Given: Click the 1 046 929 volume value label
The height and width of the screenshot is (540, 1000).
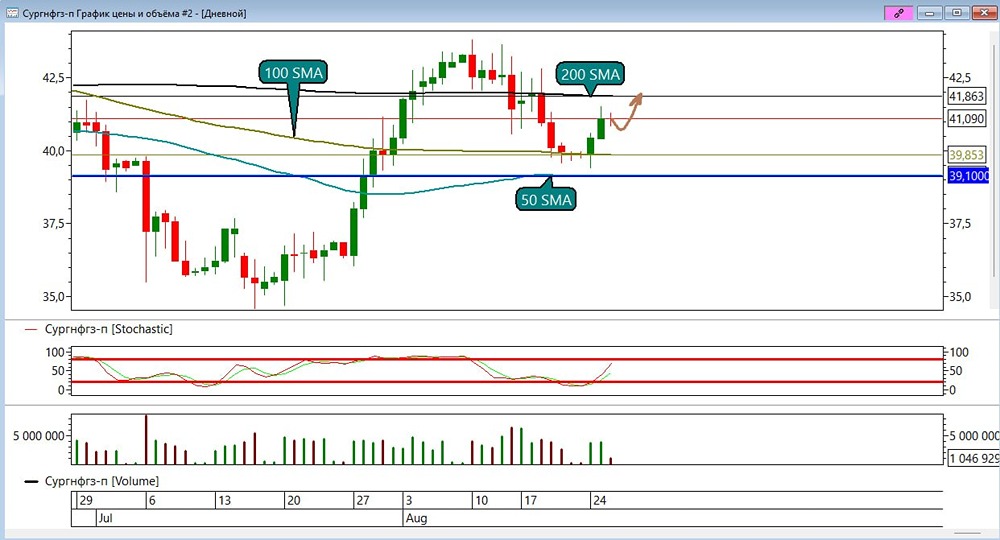Looking at the screenshot, I should tap(974, 458).
